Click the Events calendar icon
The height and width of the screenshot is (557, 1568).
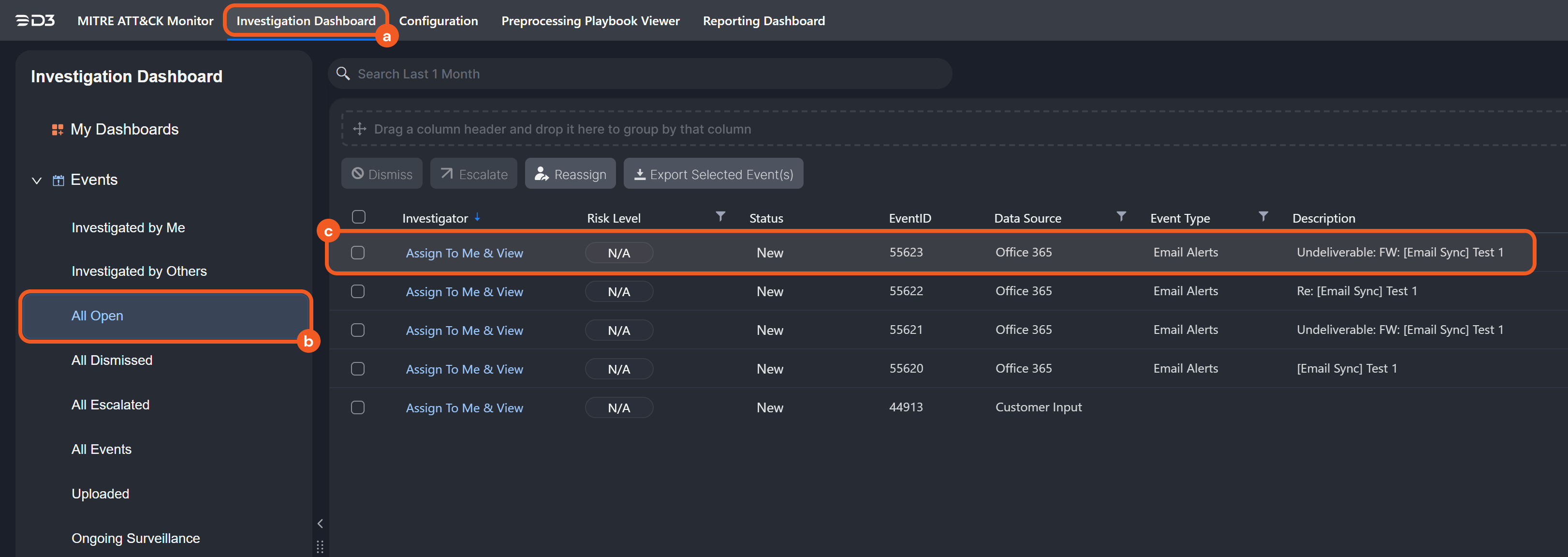pyautogui.click(x=59, y=181)
